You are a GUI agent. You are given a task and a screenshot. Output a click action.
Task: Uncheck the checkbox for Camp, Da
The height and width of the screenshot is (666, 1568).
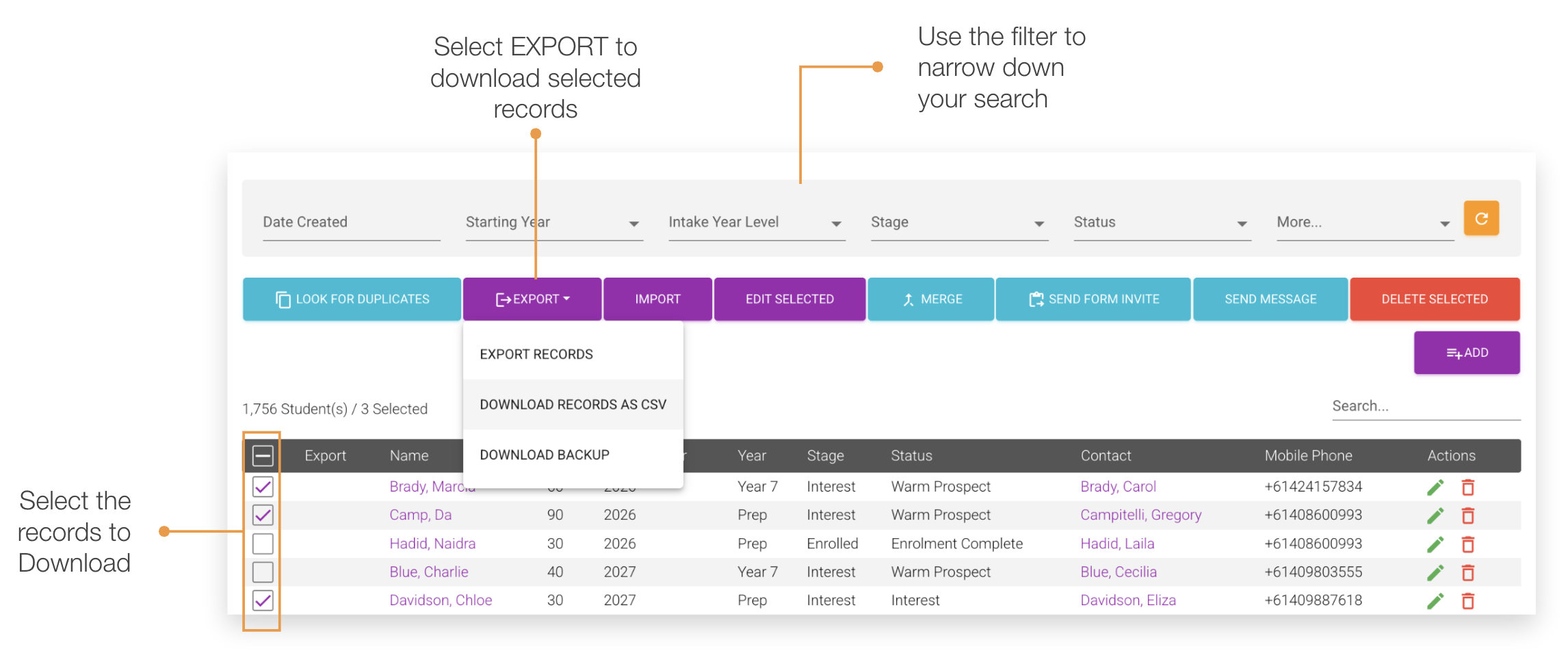[262, 515]
